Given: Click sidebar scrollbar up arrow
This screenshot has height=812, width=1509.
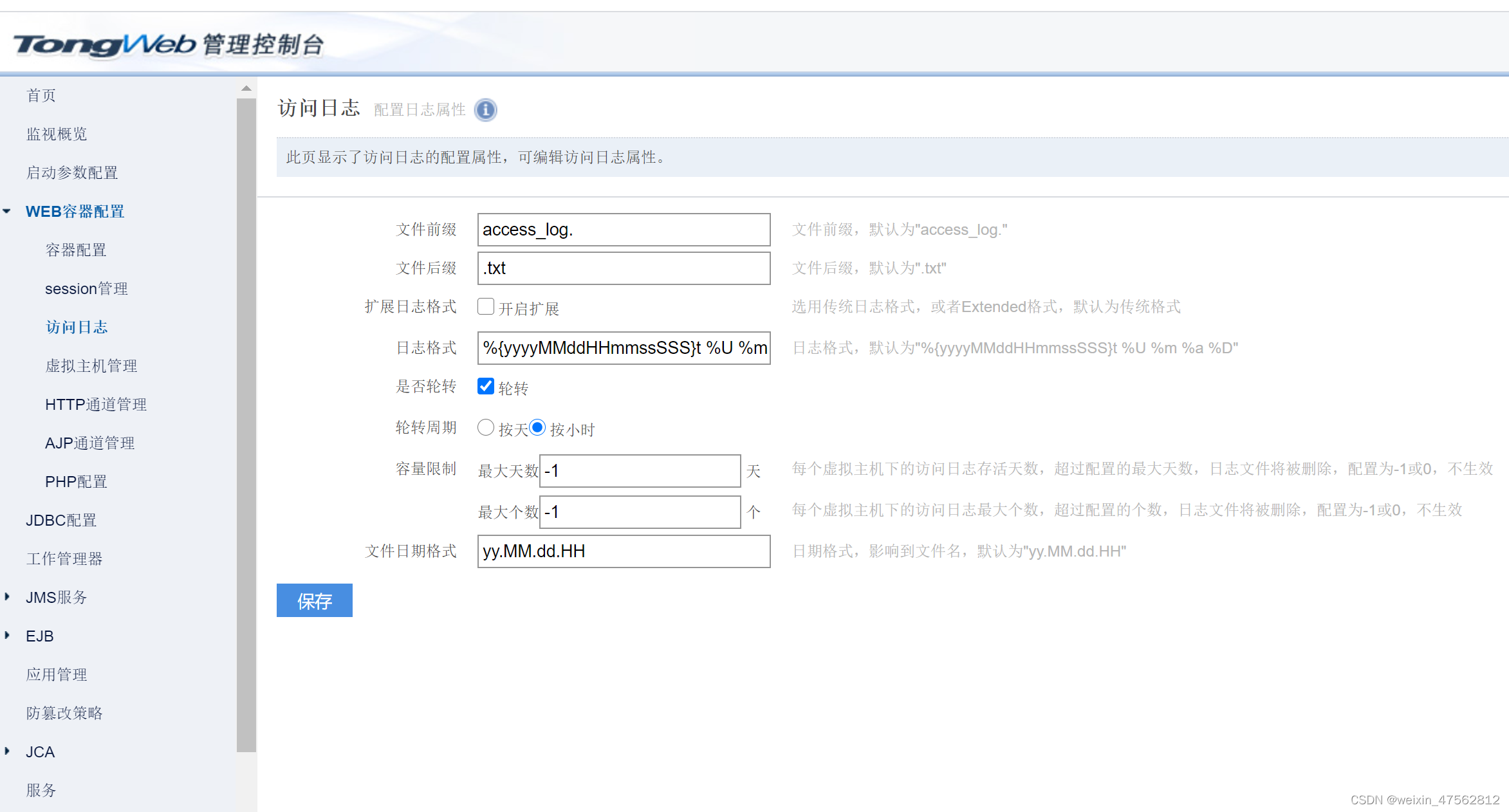Looking at the screenshot, I should [246, 88].
